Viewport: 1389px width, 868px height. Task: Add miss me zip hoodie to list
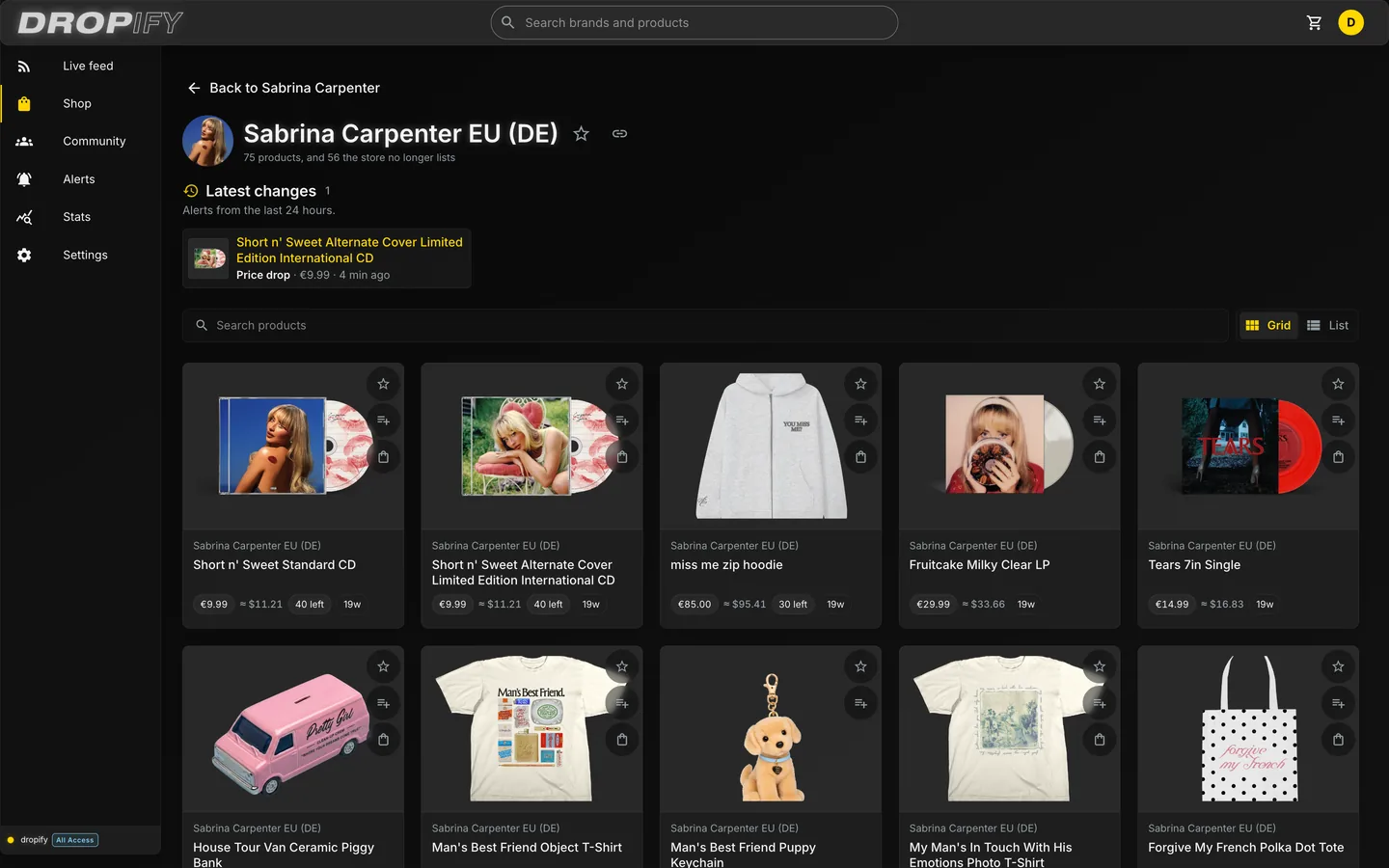tap(860, 420)
